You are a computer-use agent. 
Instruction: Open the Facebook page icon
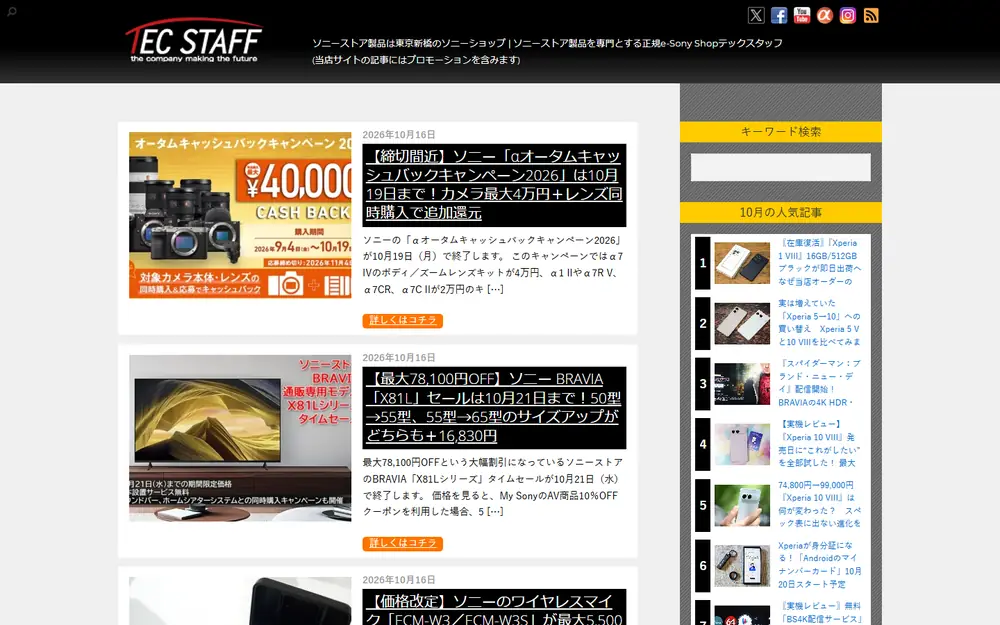click(779, 15)
